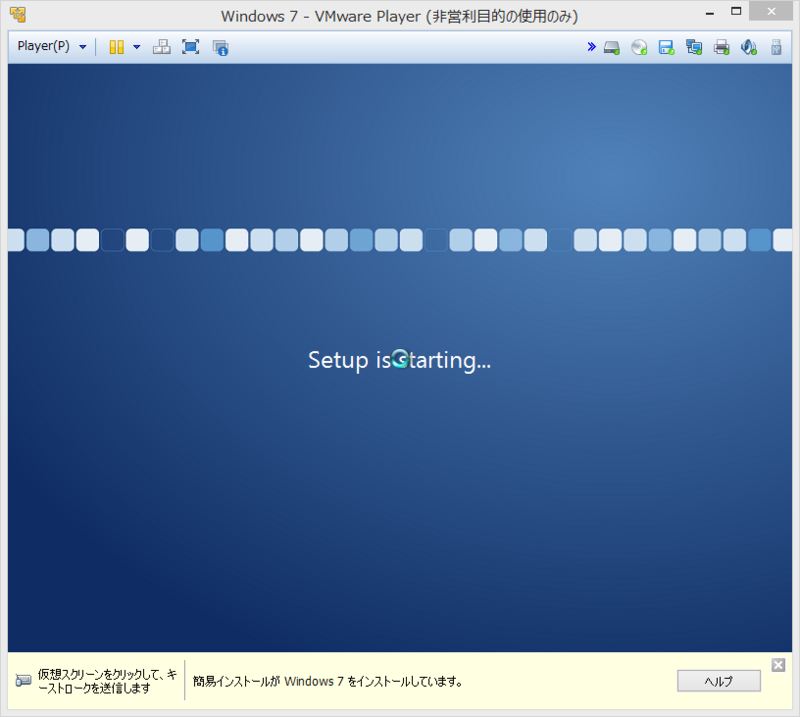
Task: Click the Setup is starting text
Action: pyautogui.click(x=399, y=360)
